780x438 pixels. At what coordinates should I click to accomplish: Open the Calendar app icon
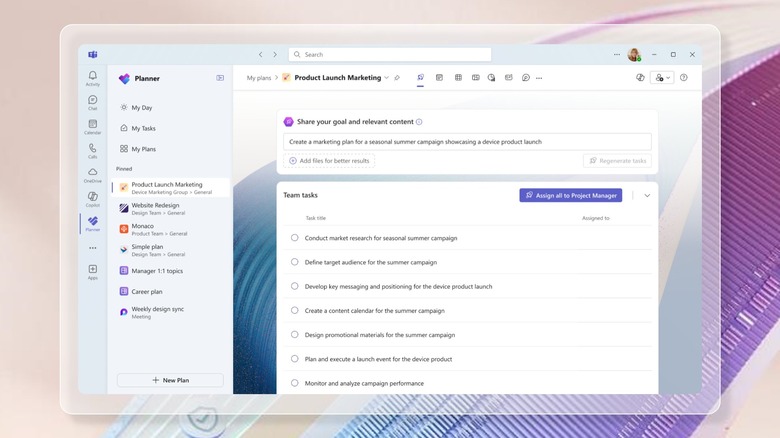pos(92,126)
